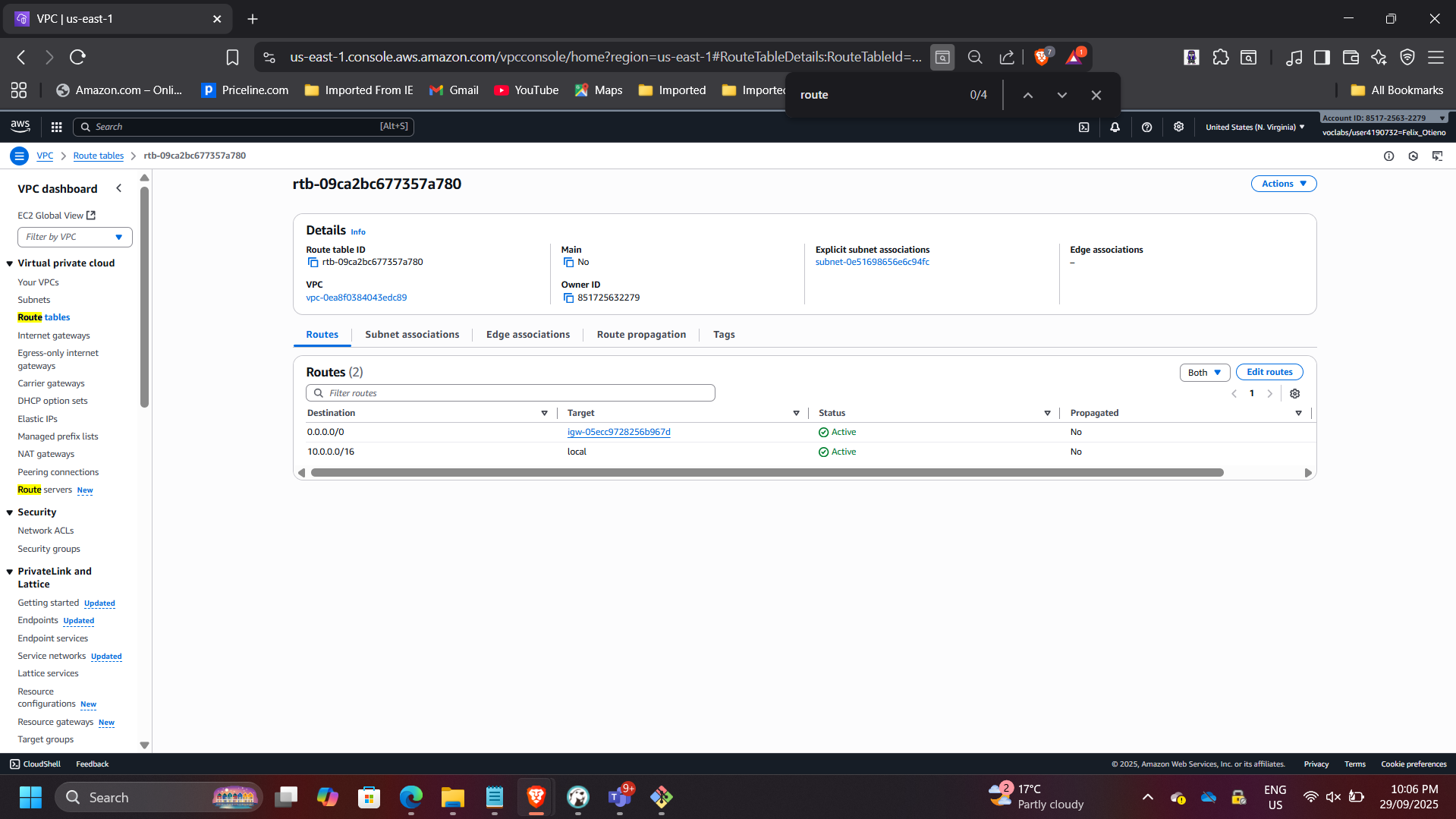Collapse the VPC dashboard sidebar
Viewport: 1456px width, 819px height.
[118, 188]
